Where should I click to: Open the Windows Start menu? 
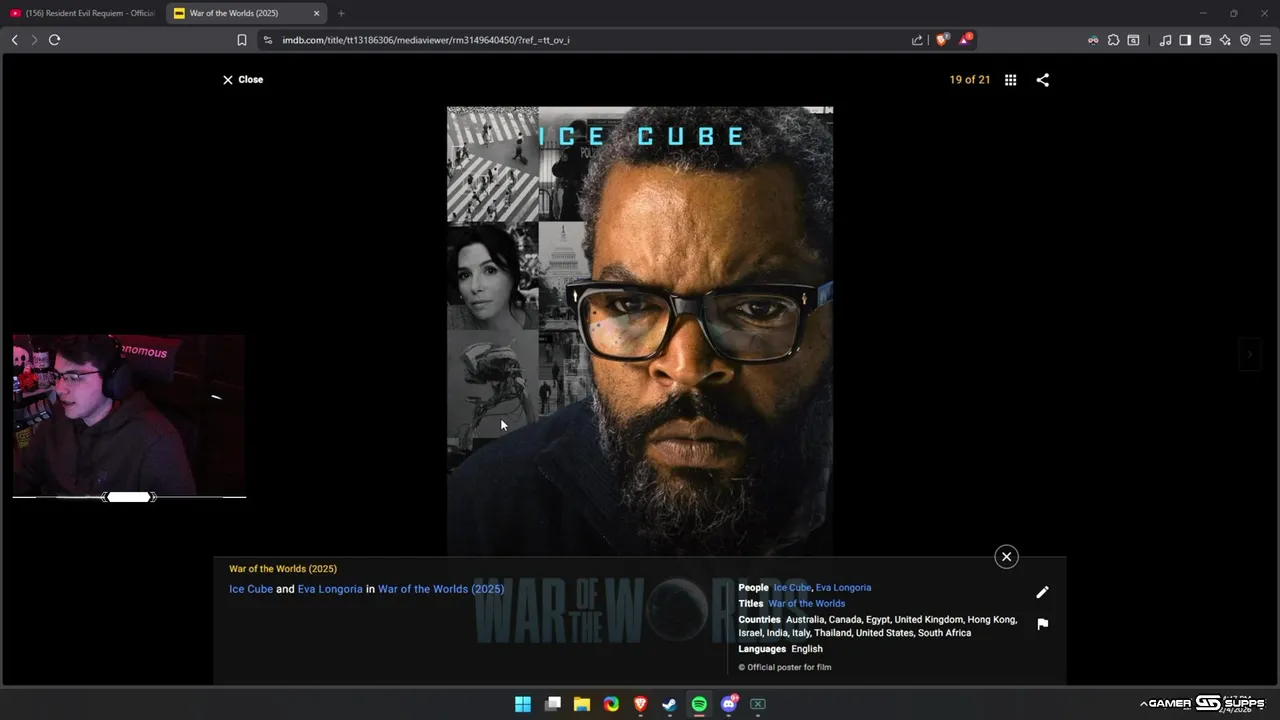coord(523,704)
